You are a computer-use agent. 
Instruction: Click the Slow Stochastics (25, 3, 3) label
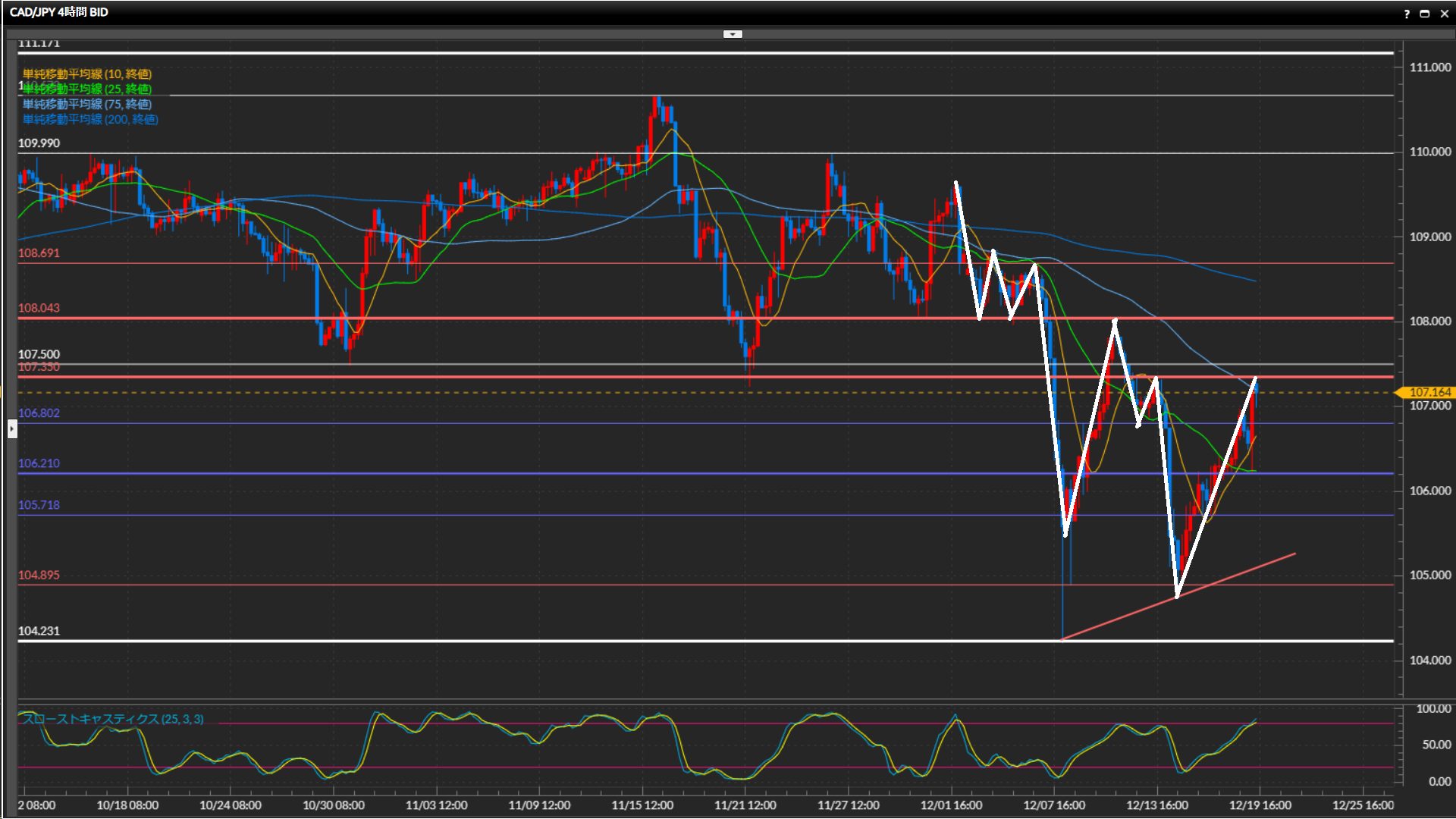point(114,719)
